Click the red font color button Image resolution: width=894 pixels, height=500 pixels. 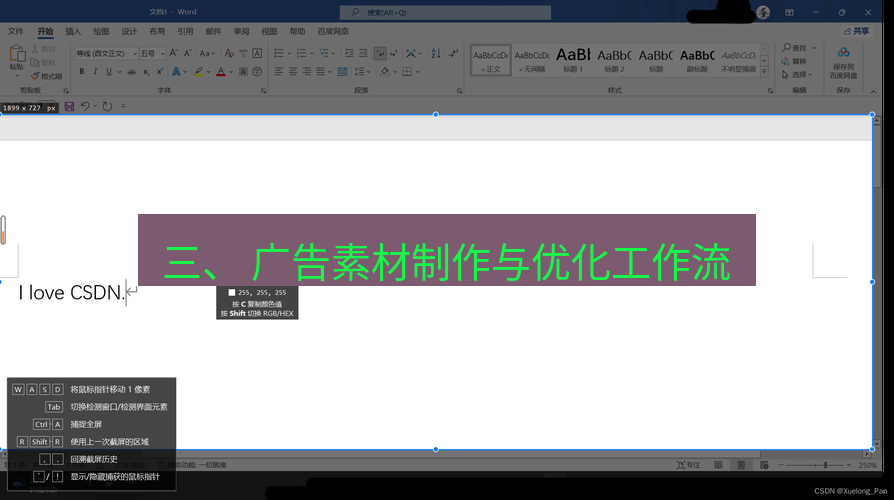pyautogui.click(x=221, y=71)
